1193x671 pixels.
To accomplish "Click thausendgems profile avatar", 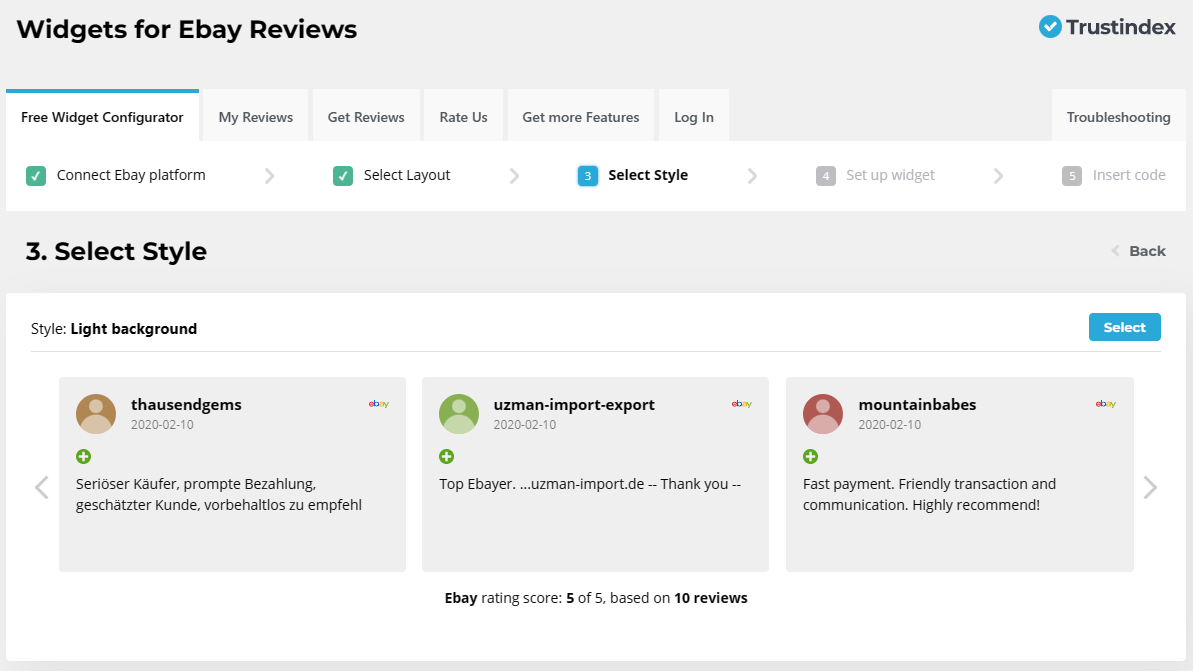I will tap(96, 414).
